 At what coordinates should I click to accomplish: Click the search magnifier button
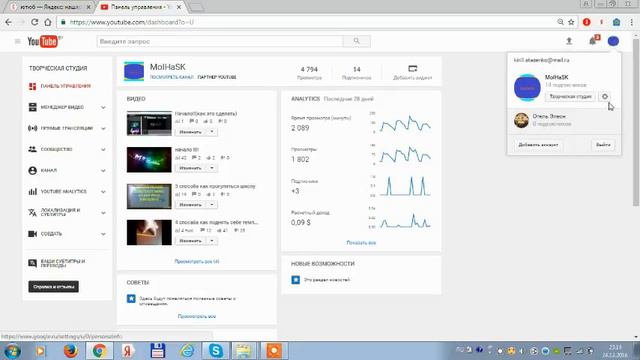pos(357,41)
